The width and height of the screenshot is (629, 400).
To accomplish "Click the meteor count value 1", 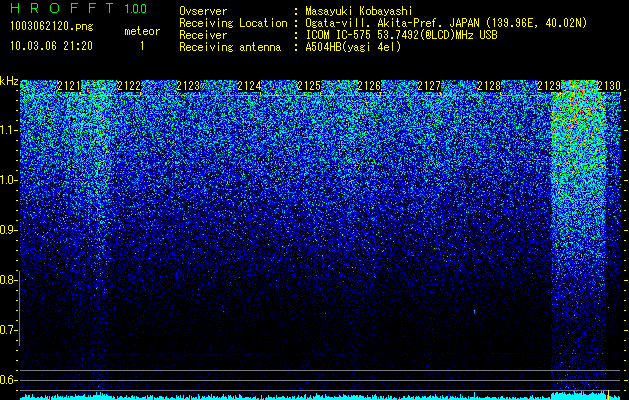I will pyautogui.click(x=142, y=46).
